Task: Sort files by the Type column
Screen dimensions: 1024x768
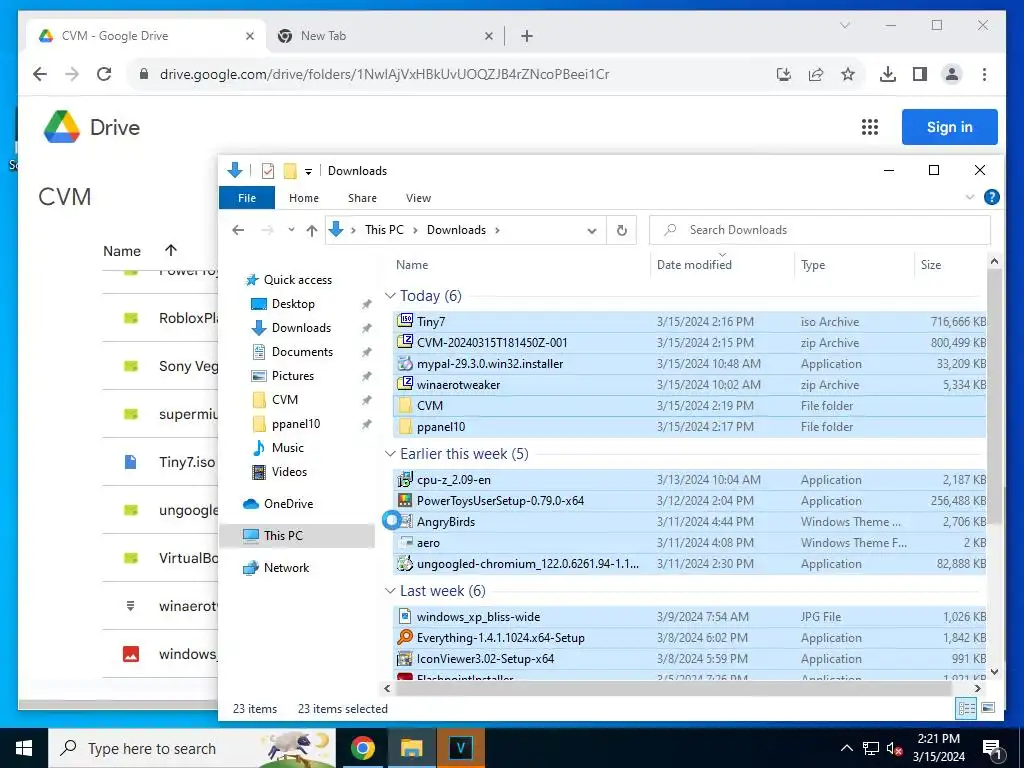Action: [813, 264]
